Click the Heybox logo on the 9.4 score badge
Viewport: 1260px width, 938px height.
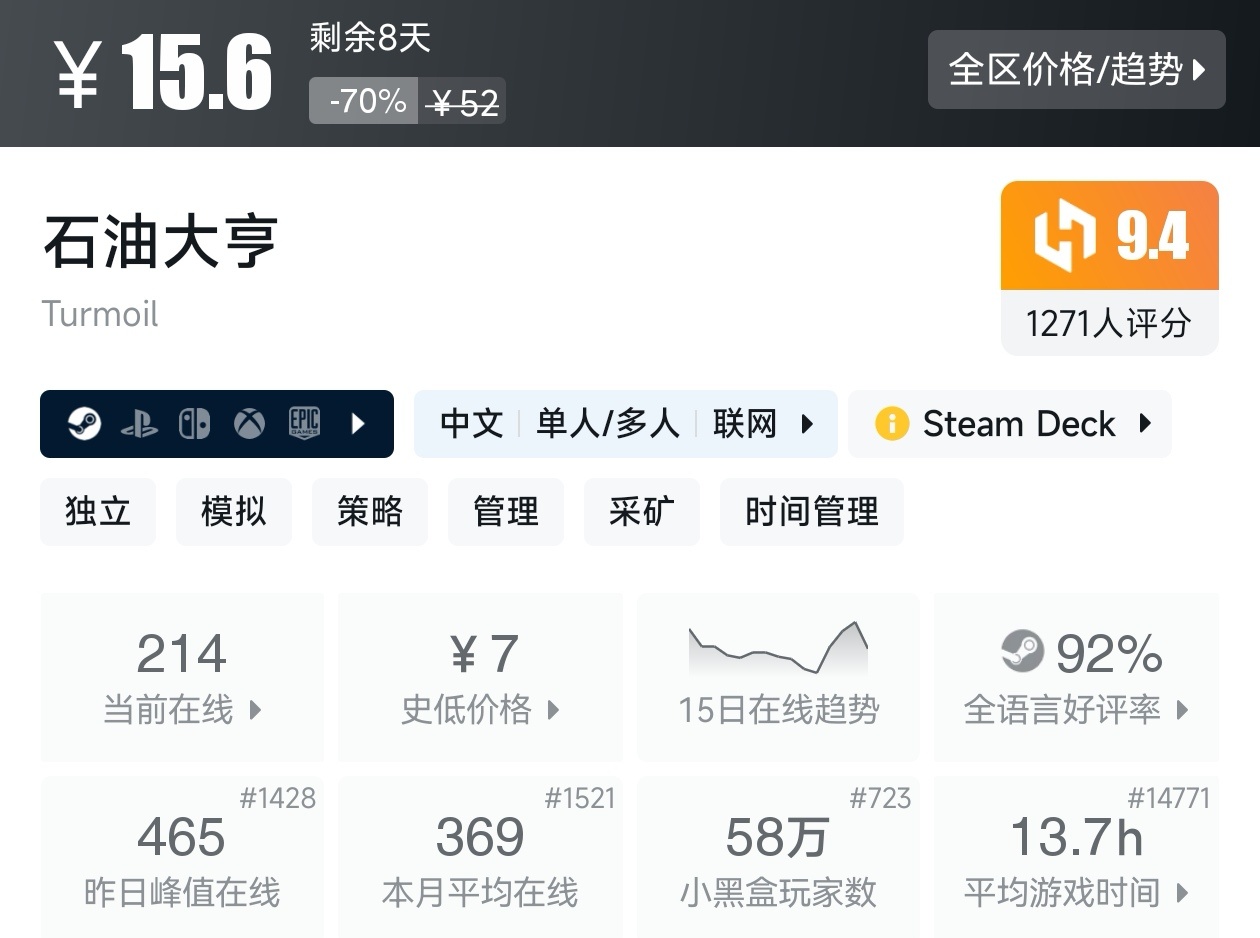click(x=1063, y=236)
